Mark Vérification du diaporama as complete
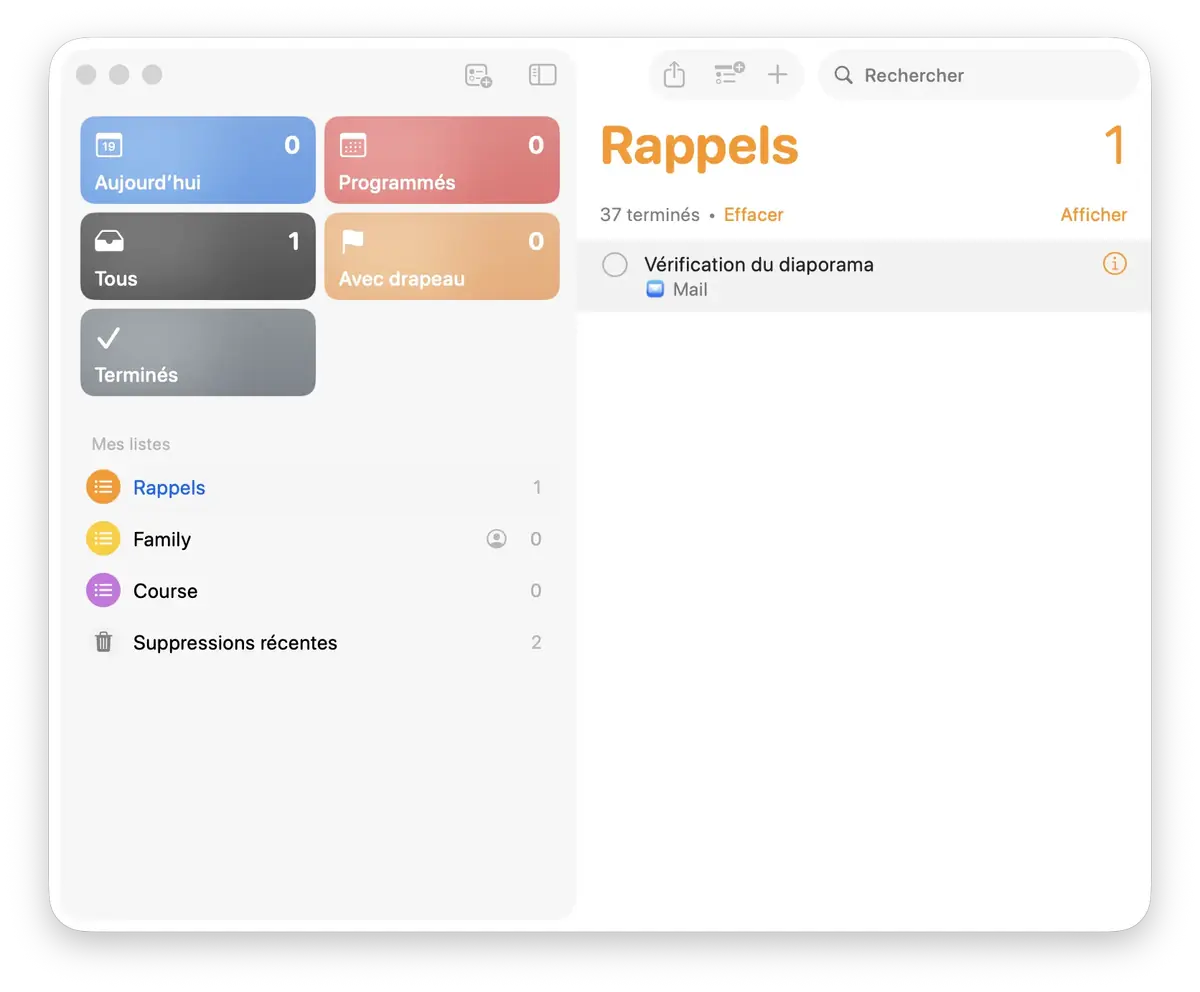 615,265
